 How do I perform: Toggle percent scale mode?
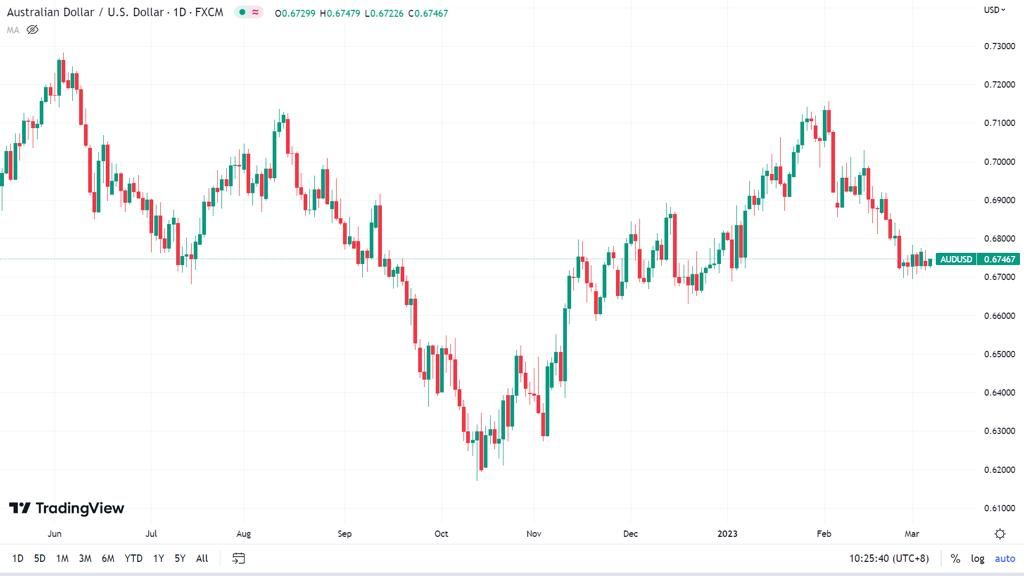(955, 558)
